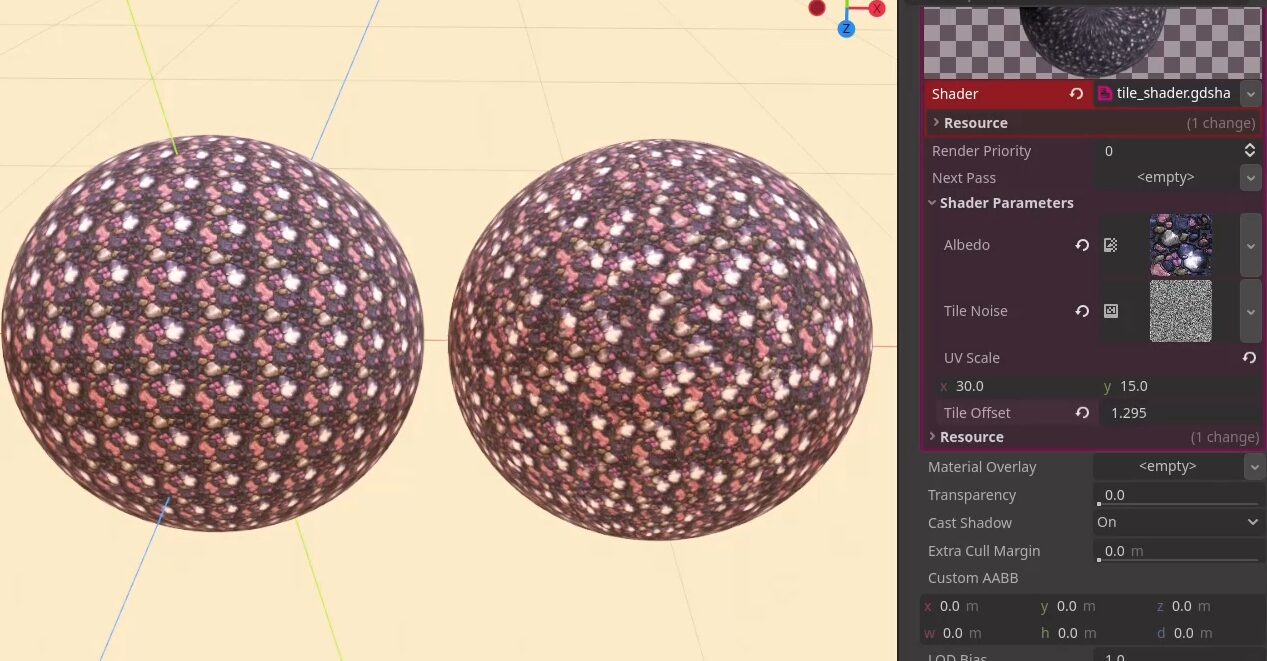Reset the Albedo parameter with its revert icon

coord(1082,245)
